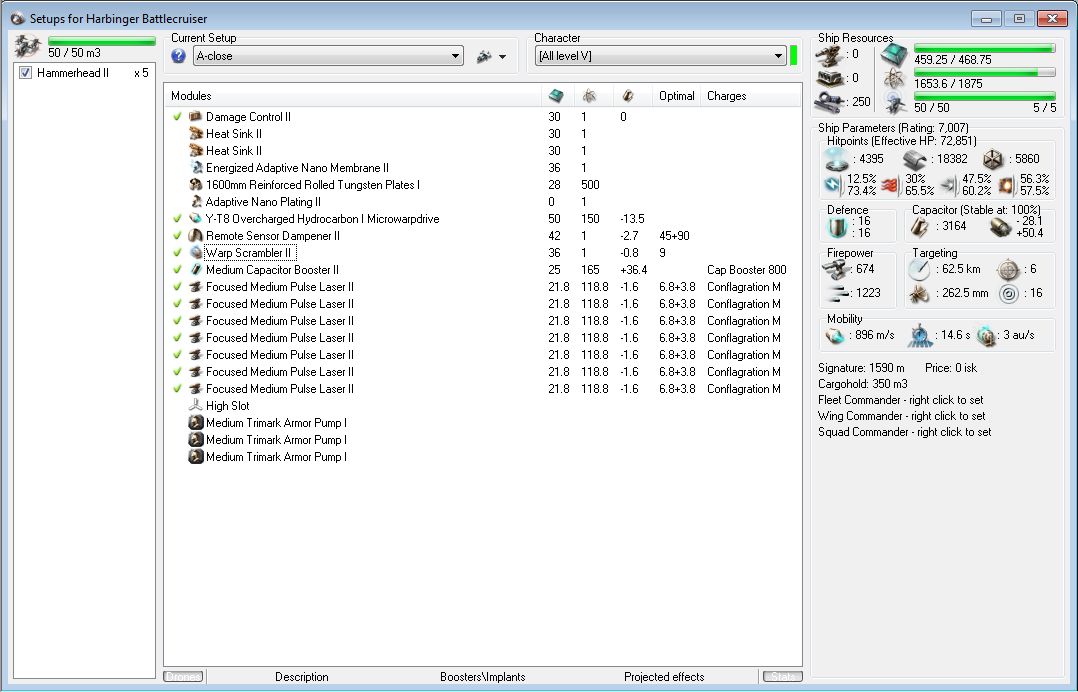Click the Signature: 1590 m value
The height and width of the screenshot is (692, 1078).
(861, 368)
